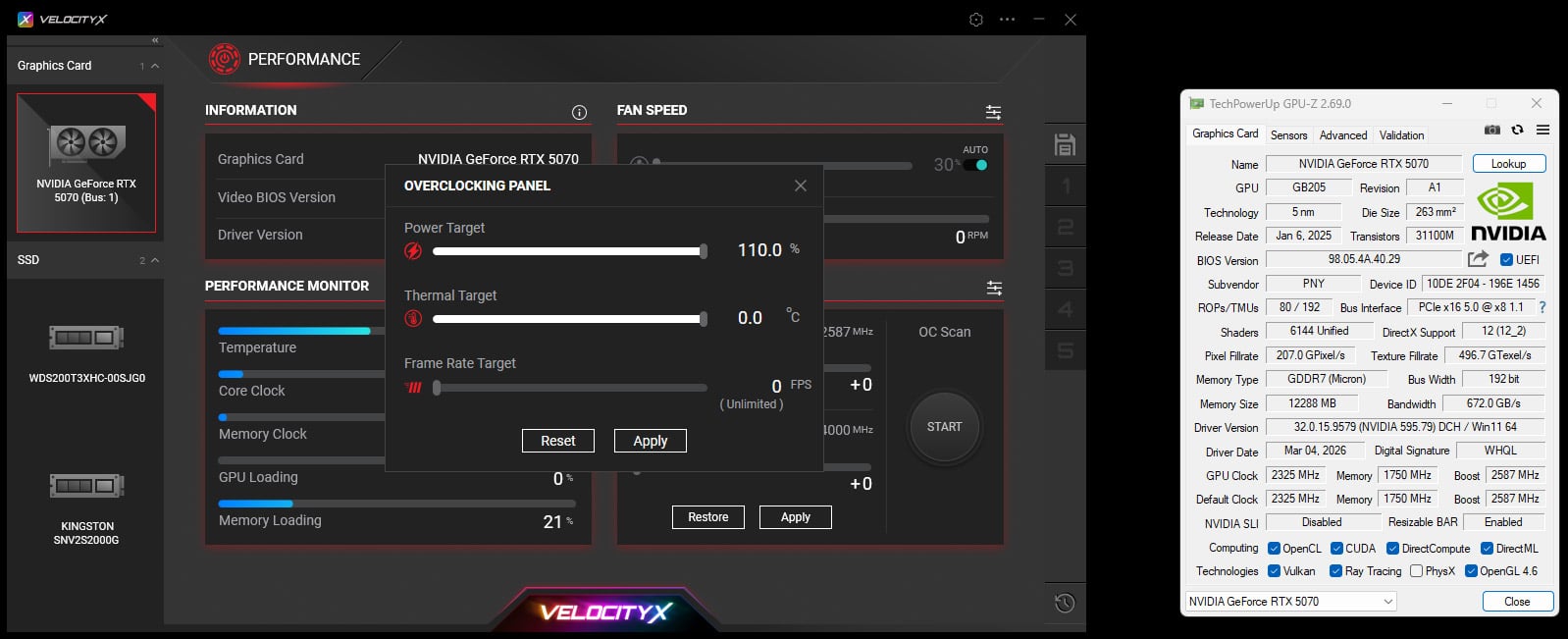Click the BIOS export share icon
The width and height of the screenshot is (1568, 639).
(1478, 259)
